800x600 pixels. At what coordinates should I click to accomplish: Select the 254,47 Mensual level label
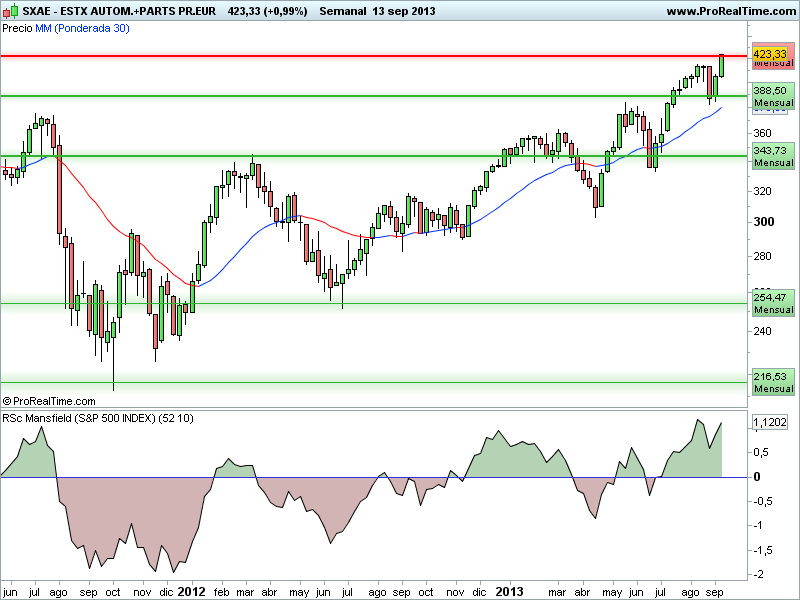tap(772, 303)
